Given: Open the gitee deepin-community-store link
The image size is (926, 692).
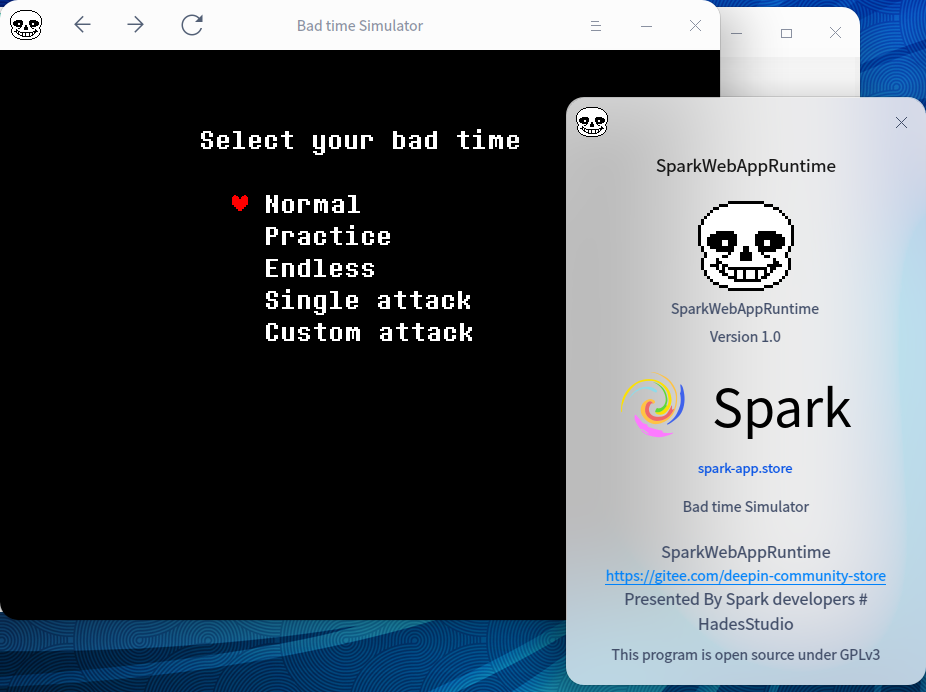Looking at the screenshot, I should tap(745, 576).
